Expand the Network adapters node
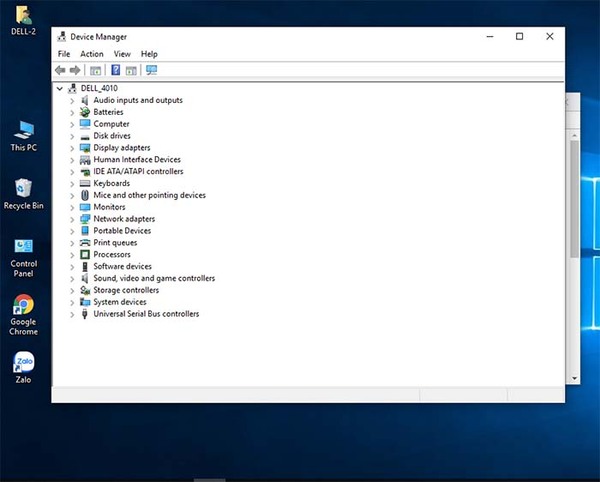Viewport: 600px width, 482px height. [72, 219]
